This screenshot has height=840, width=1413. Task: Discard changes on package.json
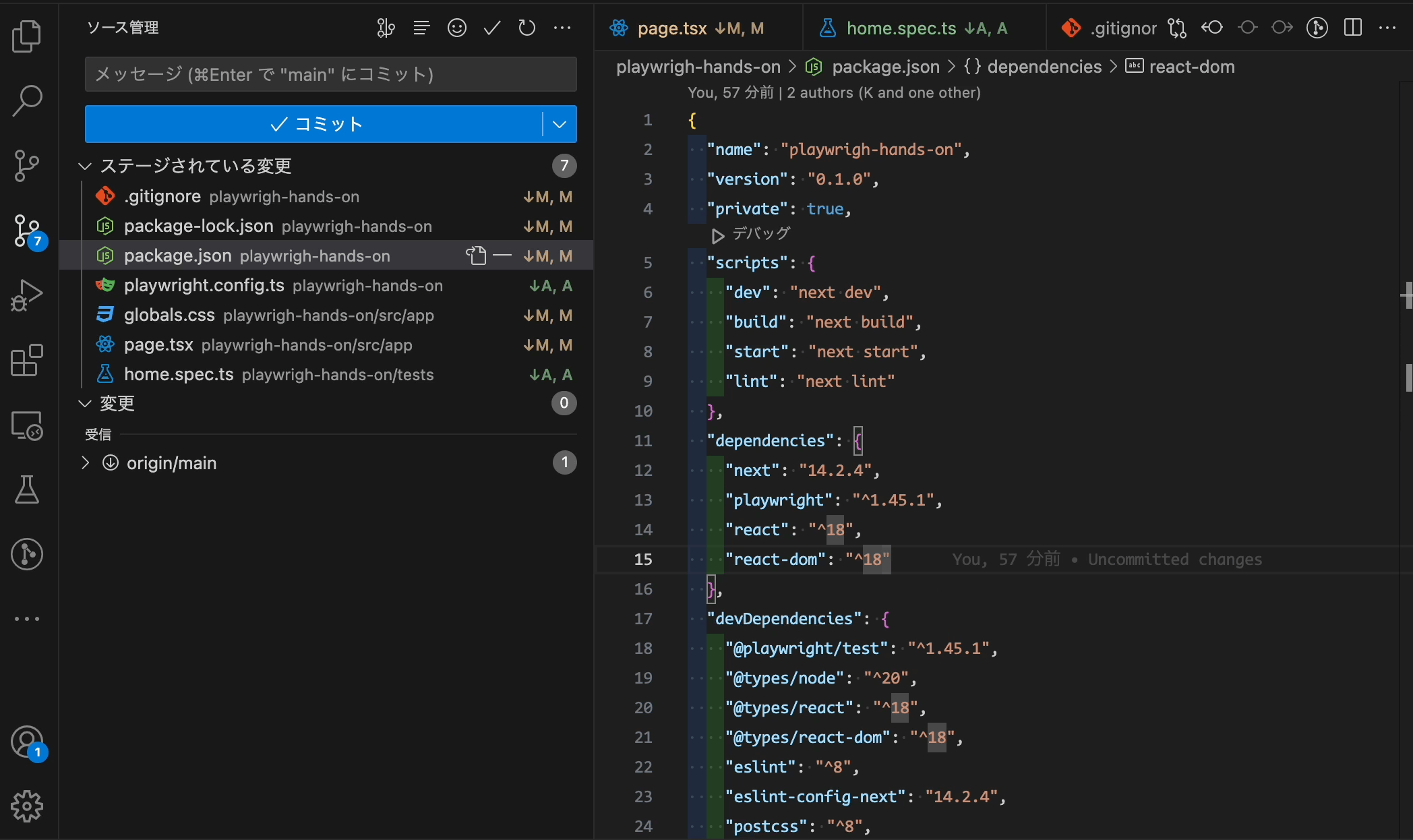coord(477,256)
